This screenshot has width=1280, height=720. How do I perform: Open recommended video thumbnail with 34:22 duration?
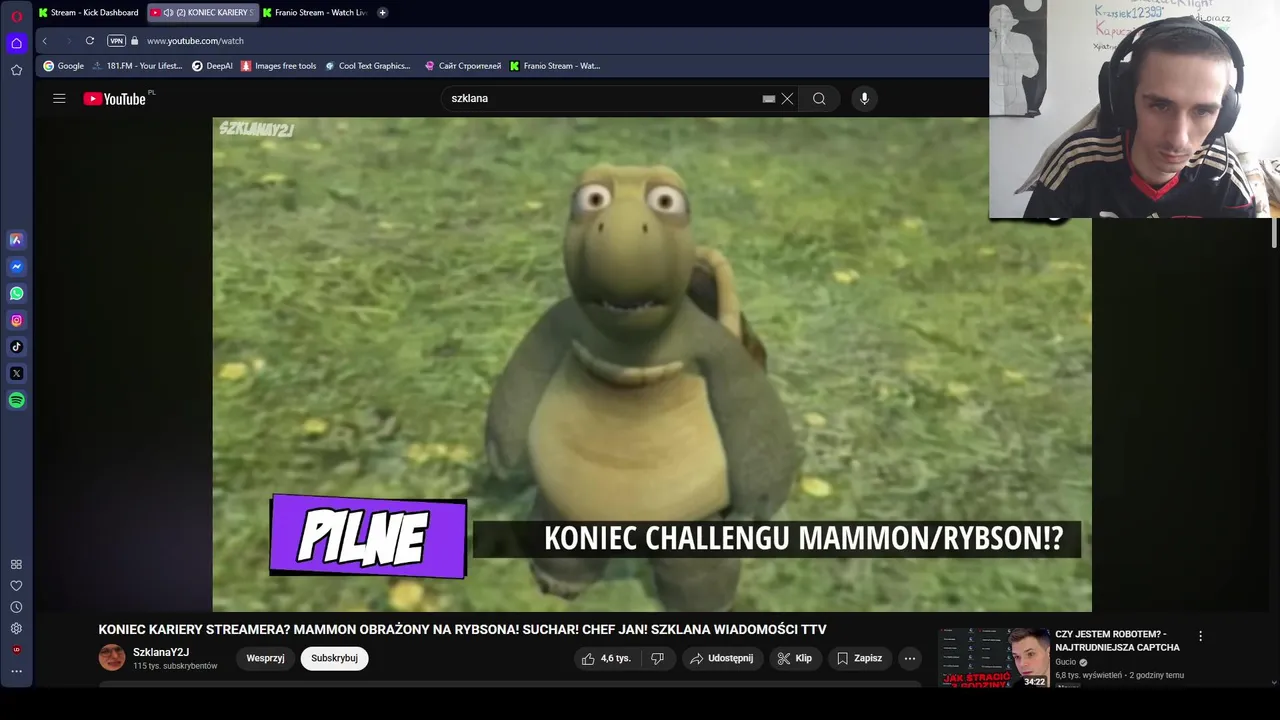994,657
